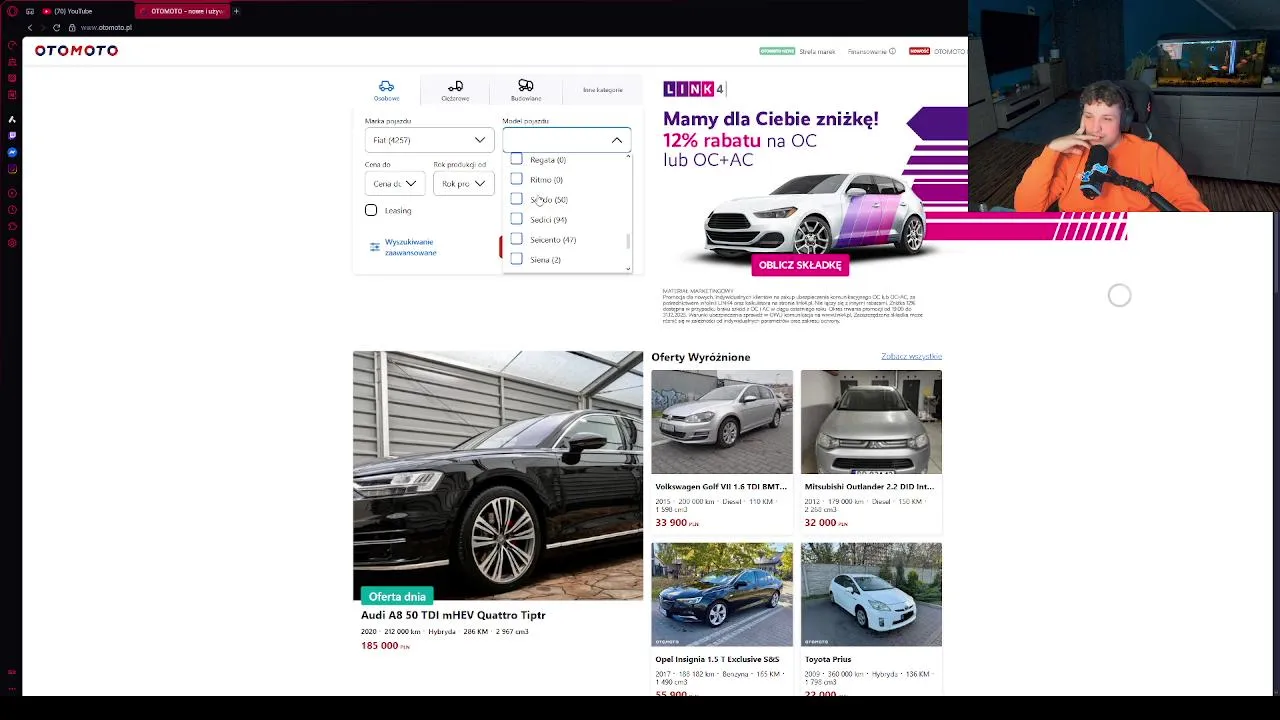Open Instagram in Opera sidebar
Viewport: 1280px width, 720px height.
(12, 169)
